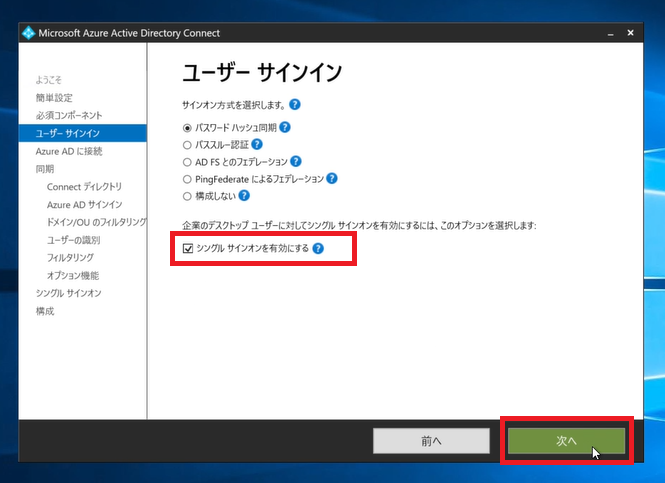Screen dimensions: 665x483
Task: Go to 同期 step in sidebar
Action: tap(45, 169)
